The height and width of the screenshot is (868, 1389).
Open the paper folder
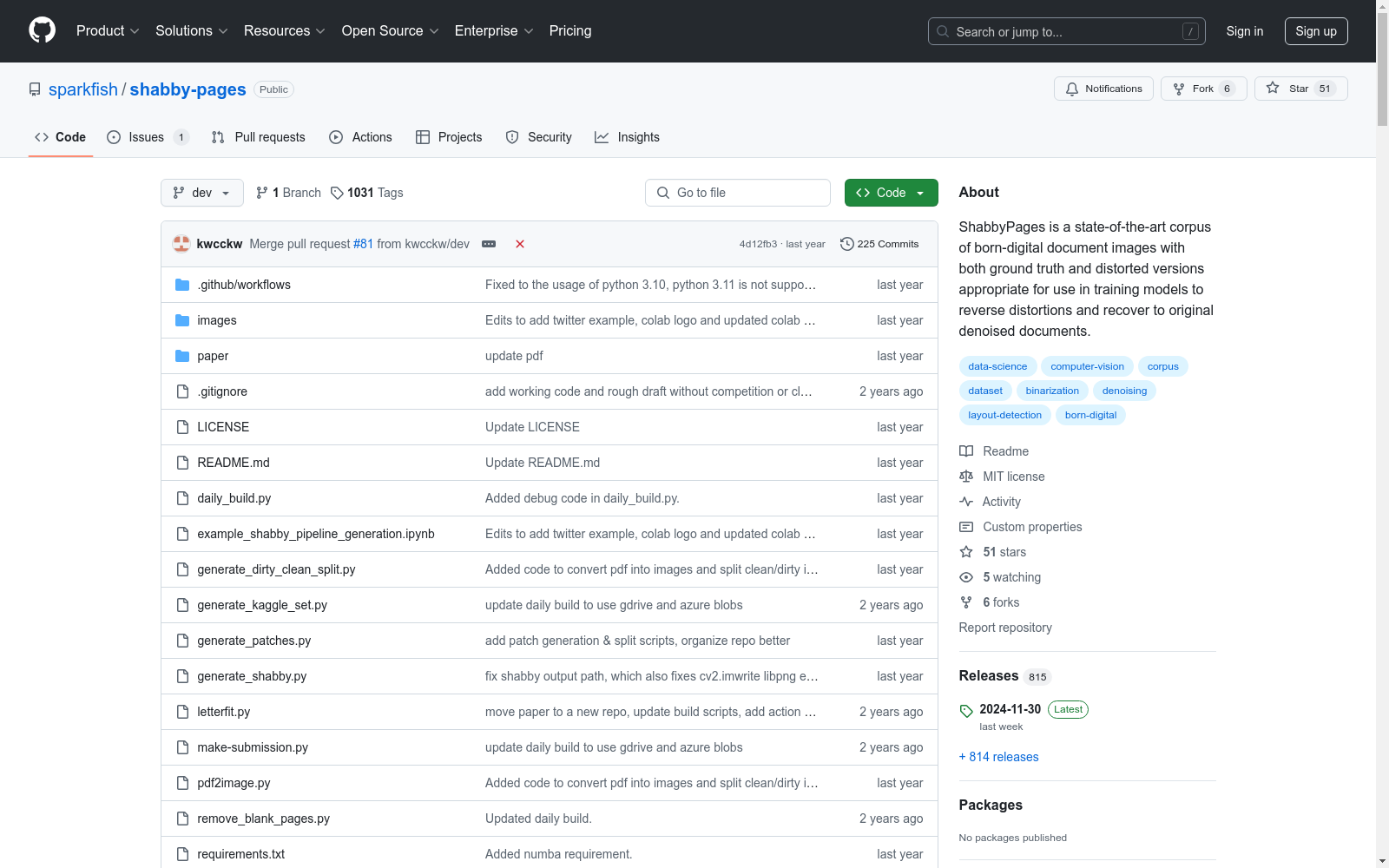[213, 356]
